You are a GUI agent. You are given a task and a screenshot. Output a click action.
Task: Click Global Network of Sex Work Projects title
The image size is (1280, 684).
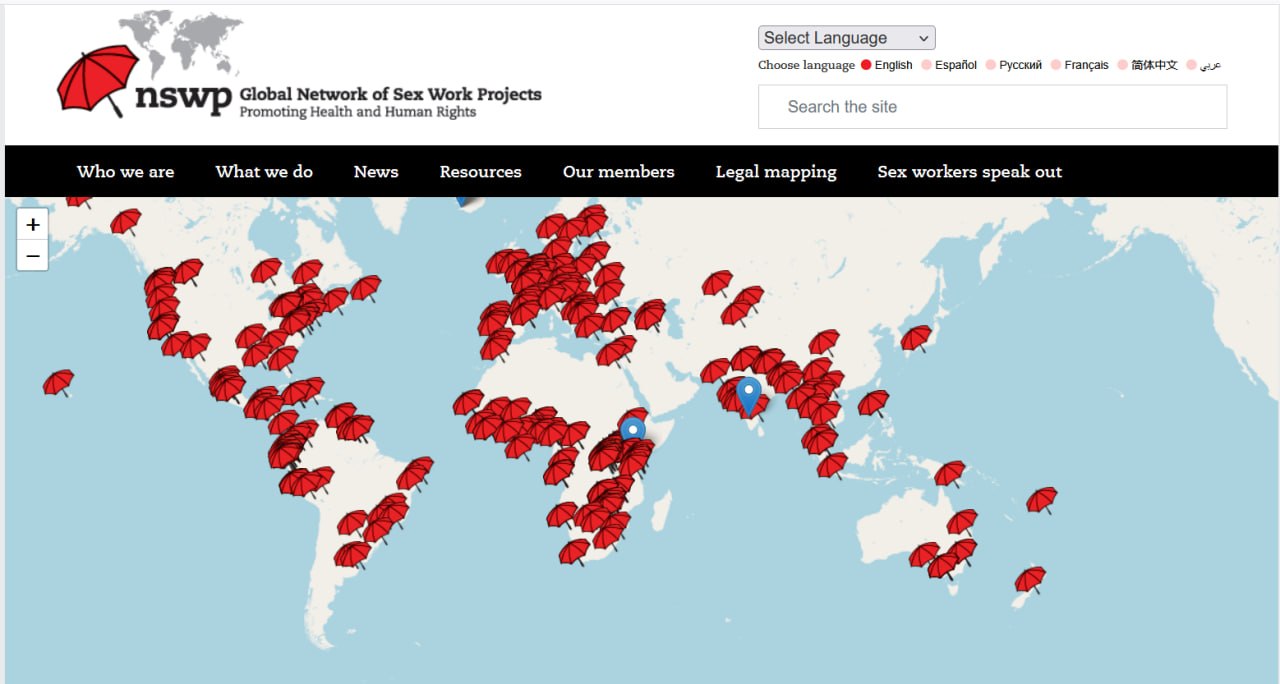(390, 95)
